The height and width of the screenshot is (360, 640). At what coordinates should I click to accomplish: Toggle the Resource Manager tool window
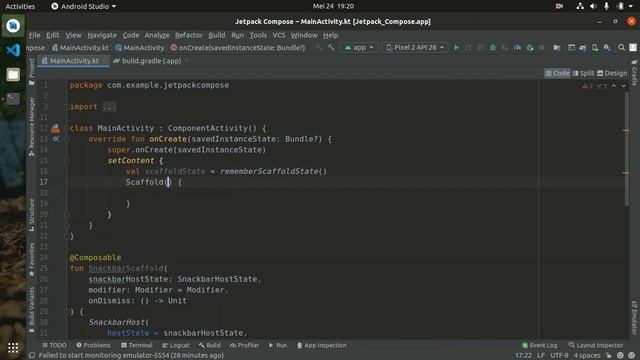click(x=32, y=127)
